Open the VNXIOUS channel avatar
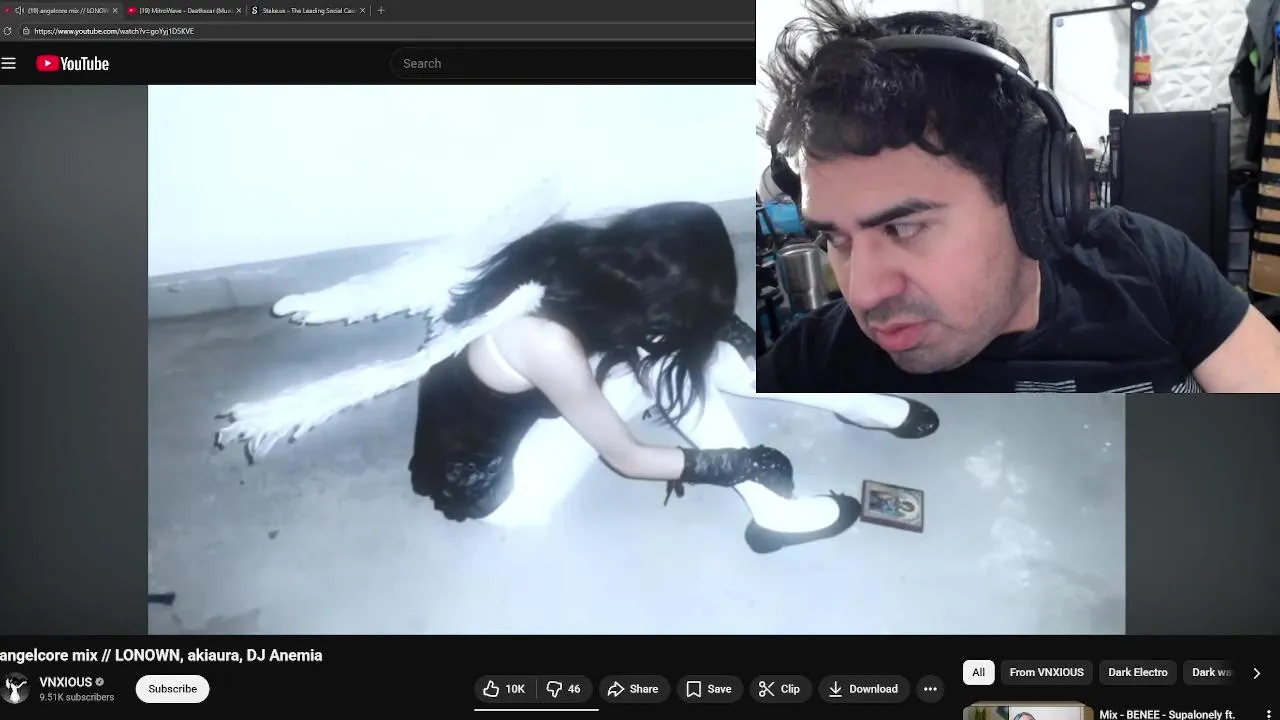Image resolution: width=1280 pixels, height=720 pixels. (15, 689)
